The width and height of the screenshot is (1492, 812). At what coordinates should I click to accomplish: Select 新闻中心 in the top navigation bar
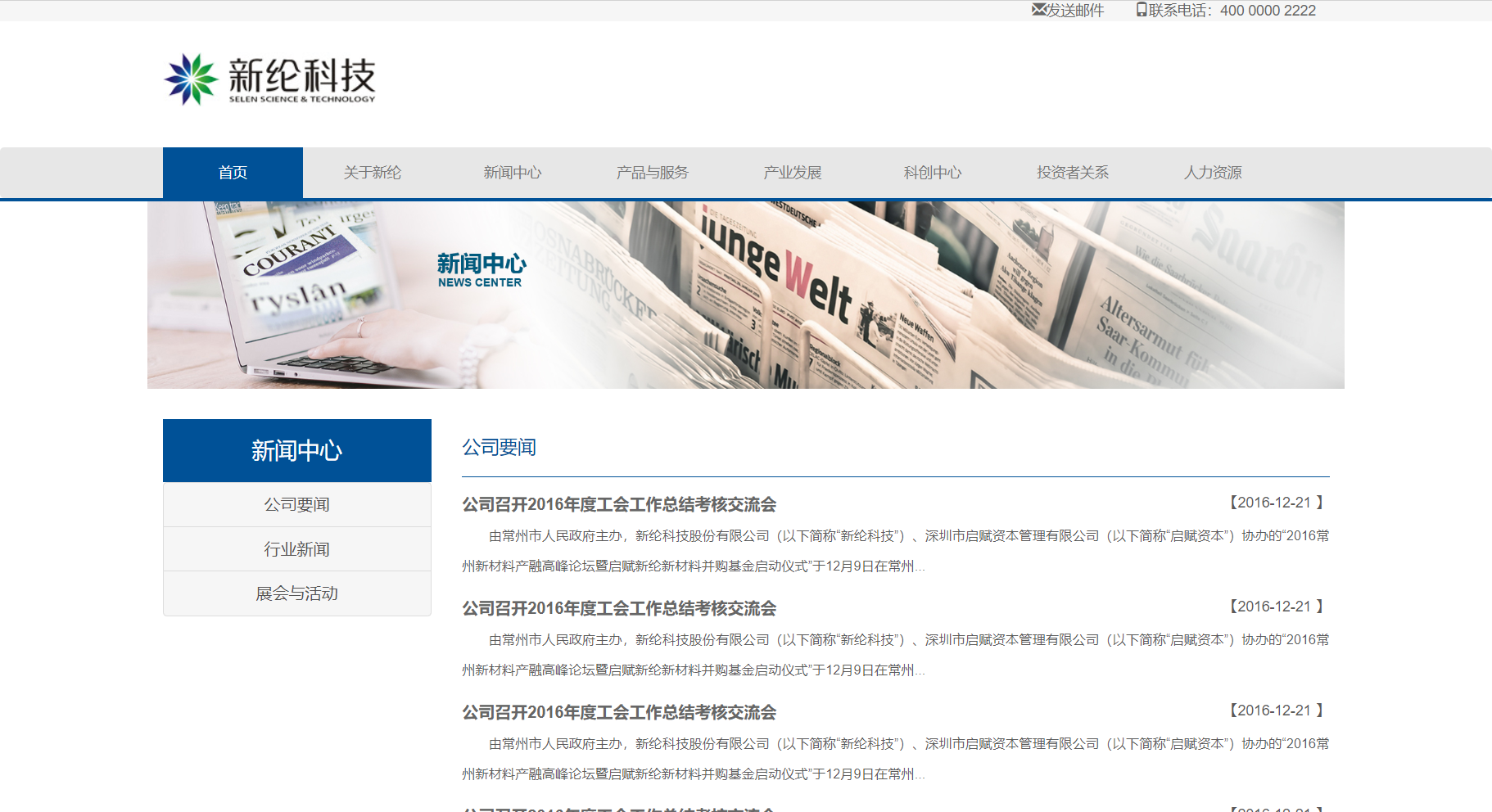coord(513,173)
